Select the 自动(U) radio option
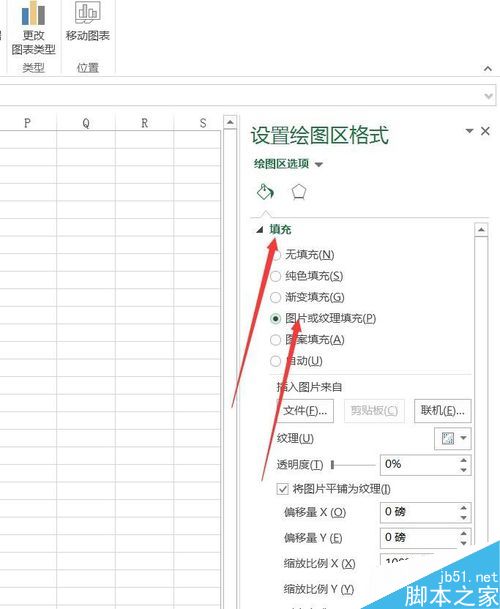The width and height of the screenshot is (500, 609). (275, 361)
